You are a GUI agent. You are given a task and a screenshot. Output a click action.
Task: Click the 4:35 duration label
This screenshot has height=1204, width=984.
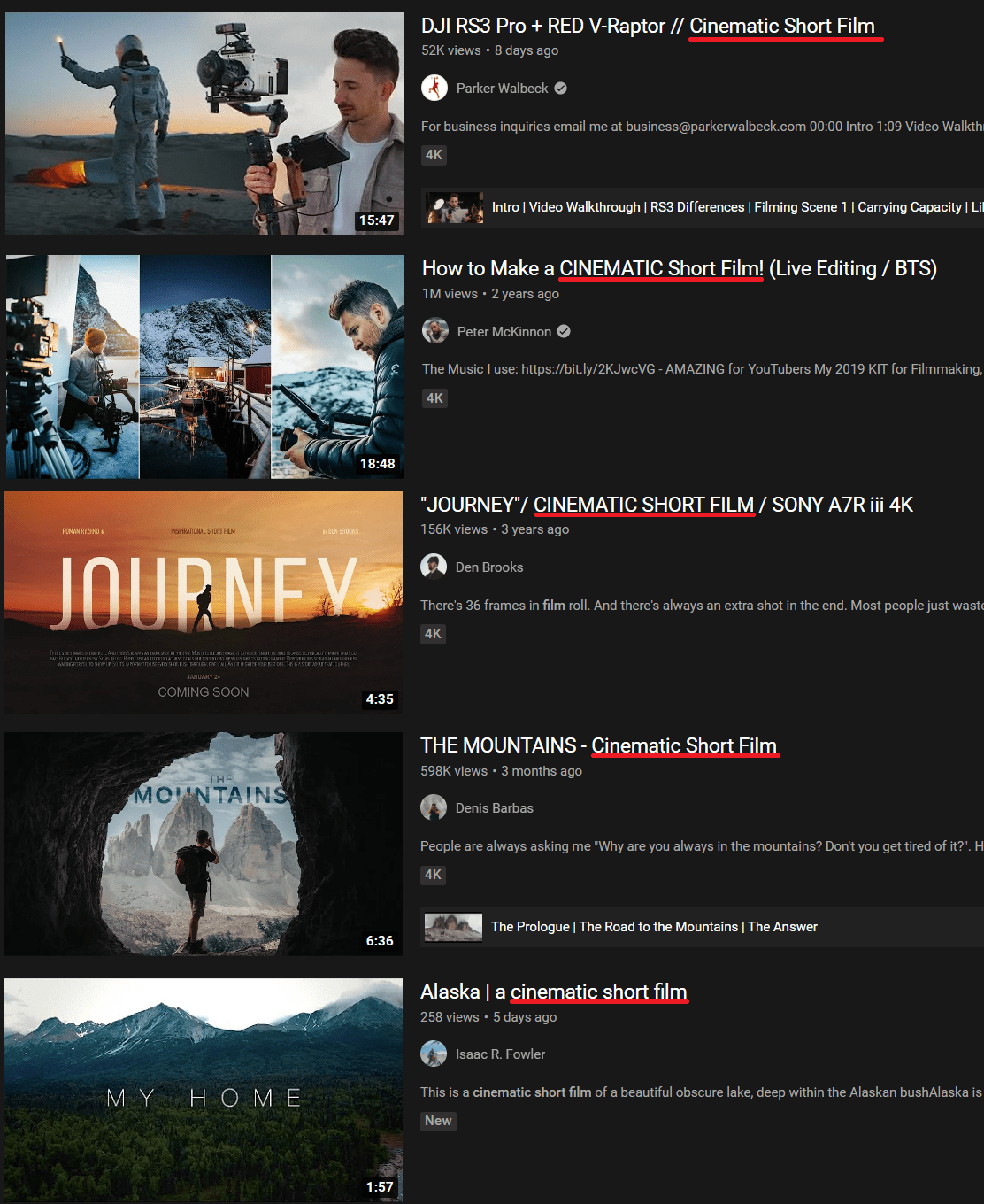point(380,699)
